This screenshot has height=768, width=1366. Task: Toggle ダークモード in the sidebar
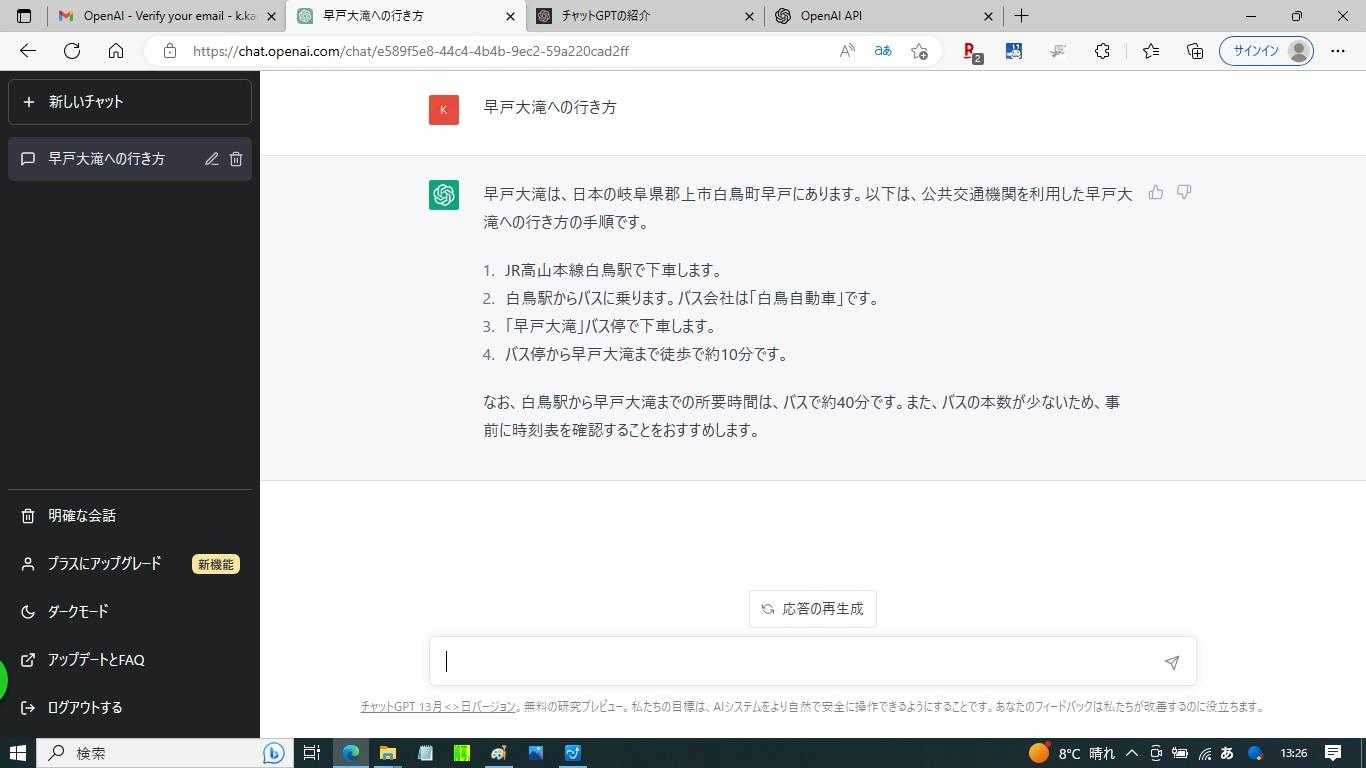point(78,612)
